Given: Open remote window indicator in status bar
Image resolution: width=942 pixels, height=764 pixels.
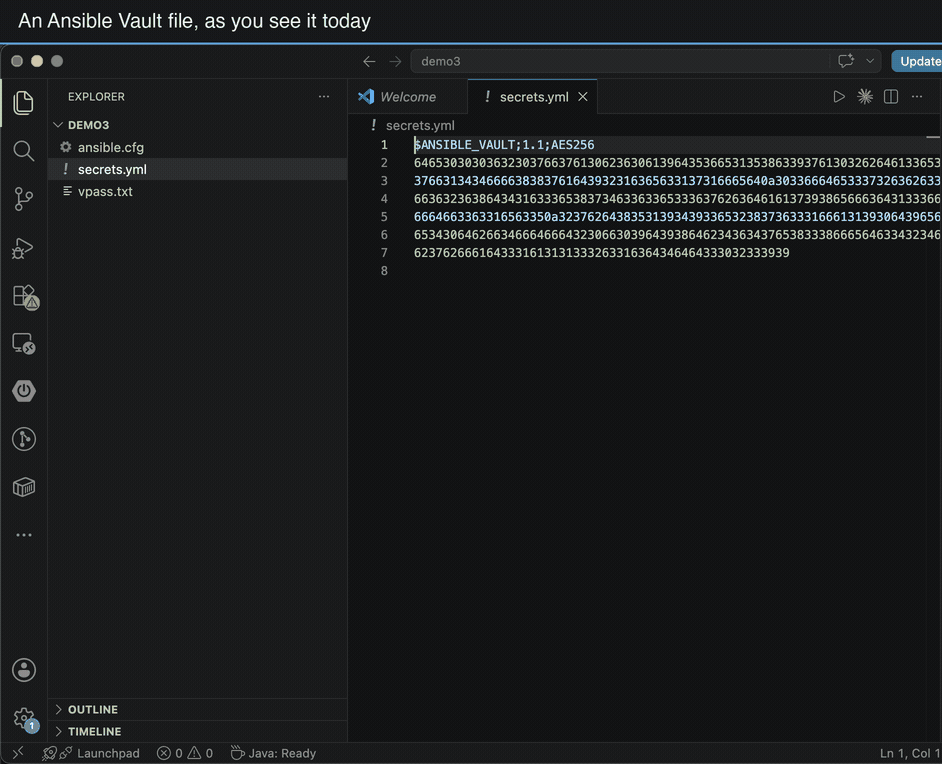Looking at the screenshot, I should pyautogui.click(x=18, y=753).
